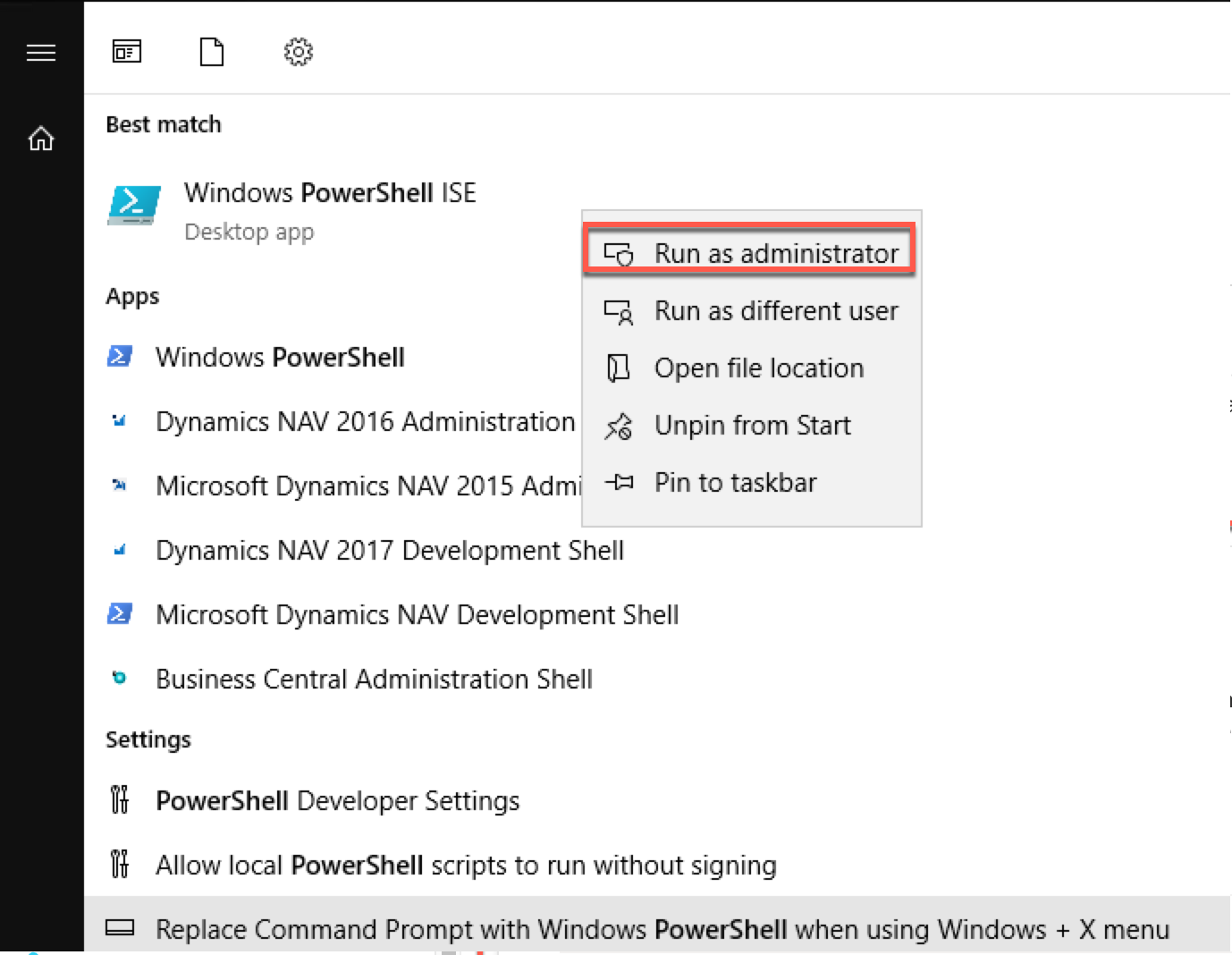The width and height of the screenshot is (1232, 955).
Task: Select the Documents filter icon
Action: click(212, 52)
